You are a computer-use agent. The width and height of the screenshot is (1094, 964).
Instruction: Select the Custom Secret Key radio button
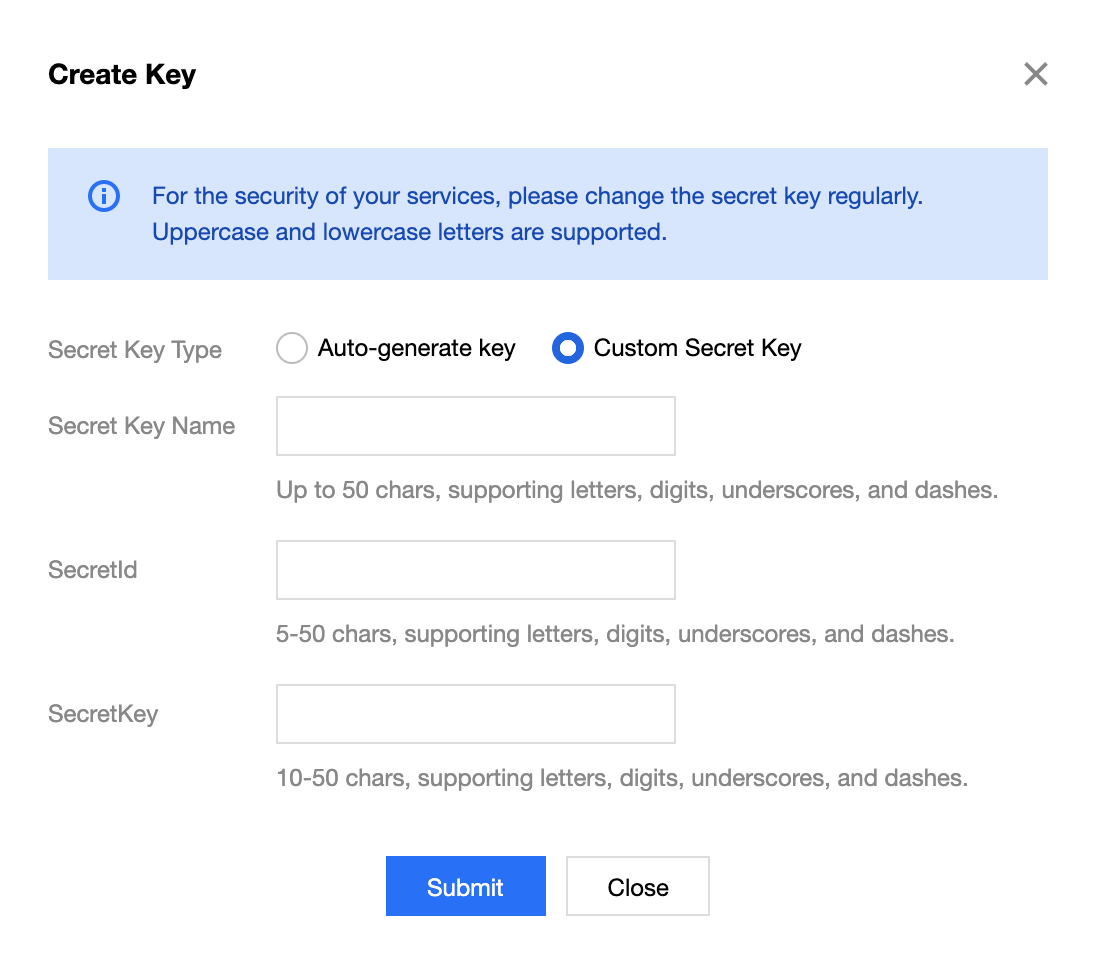(568, 348)
